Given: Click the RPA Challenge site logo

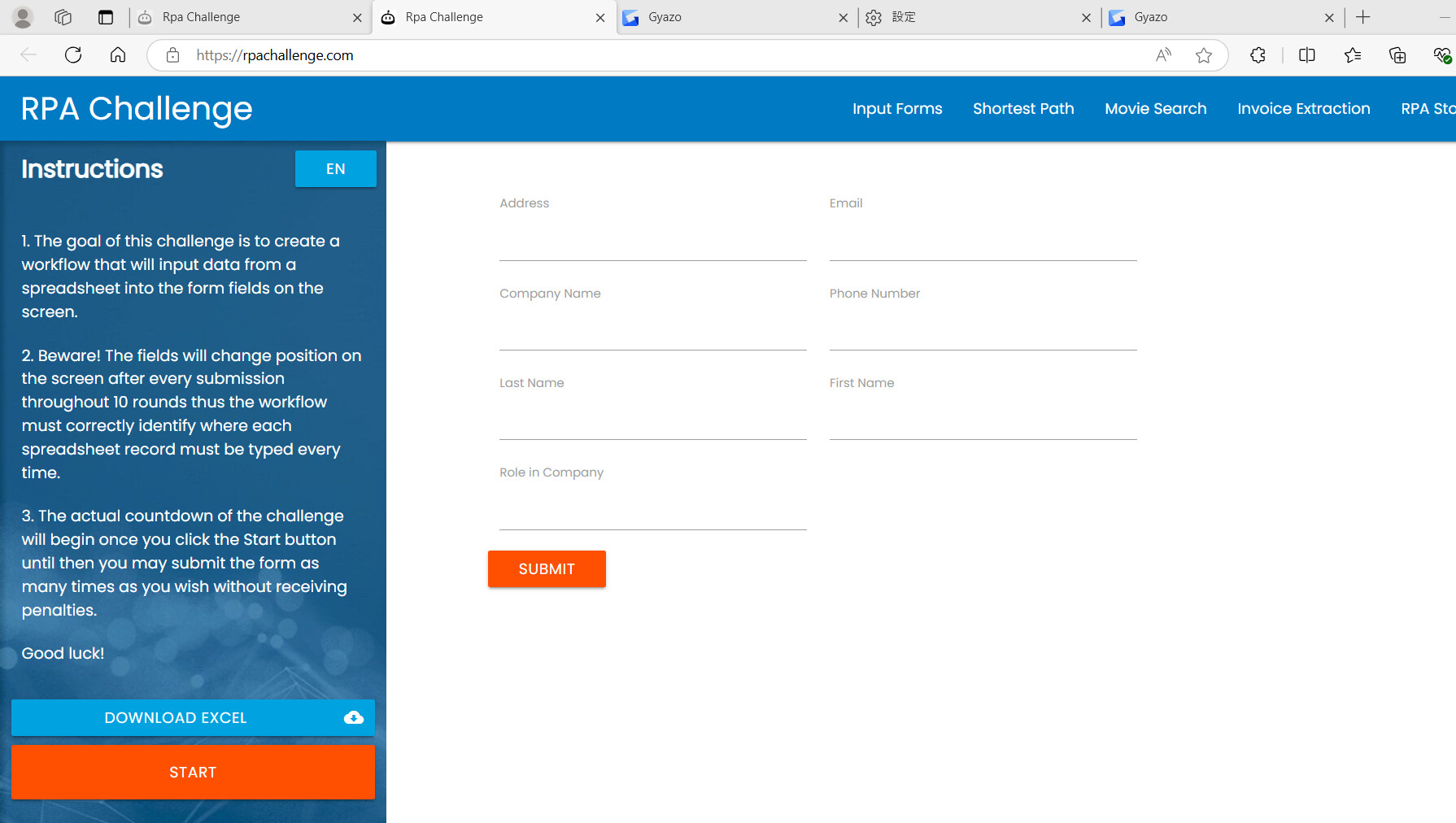Looking at the screenshot, I should click(137, 109).
